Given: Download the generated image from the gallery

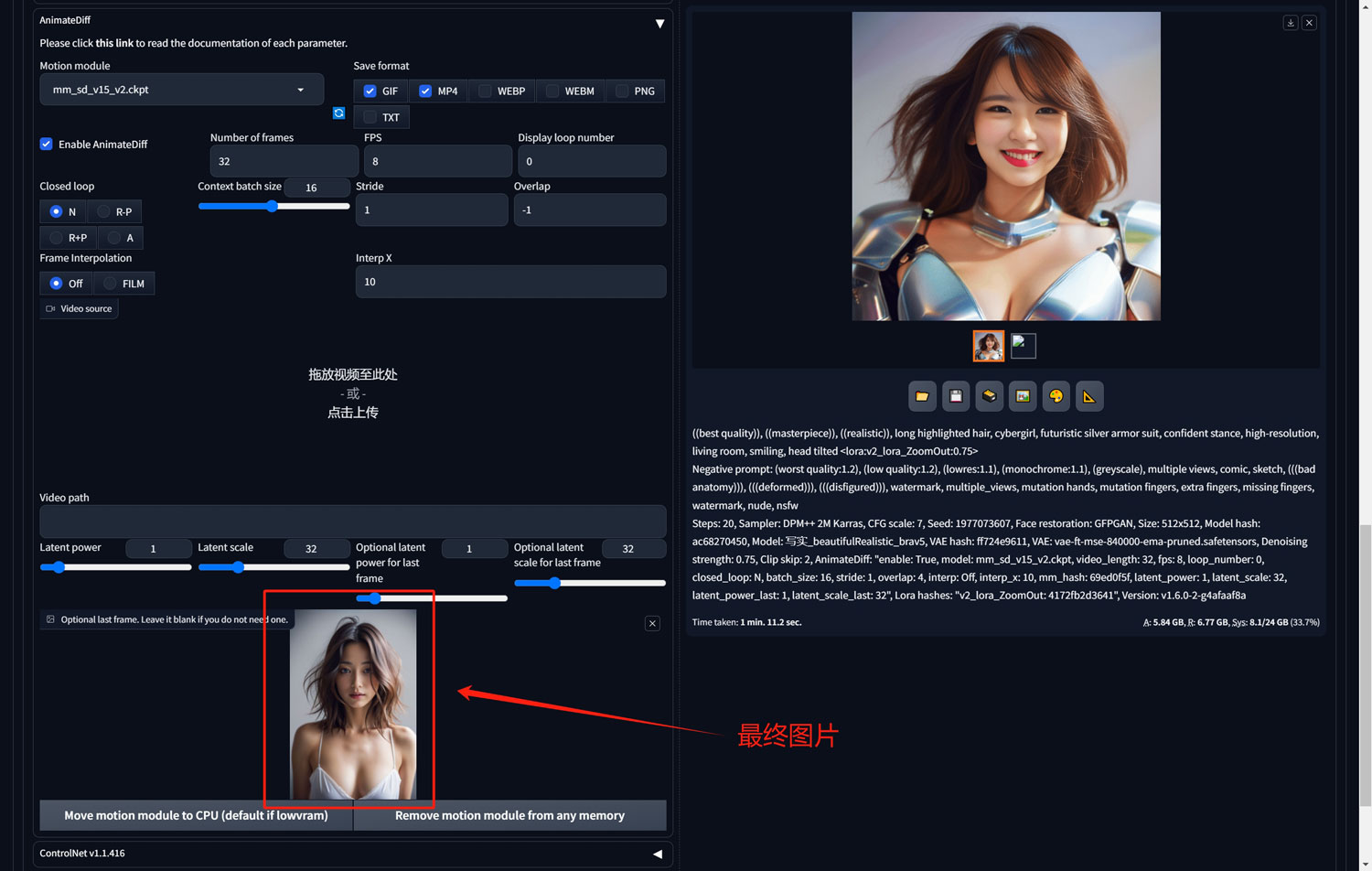Looking at the screenshot, I should [x=1290, y=23].
